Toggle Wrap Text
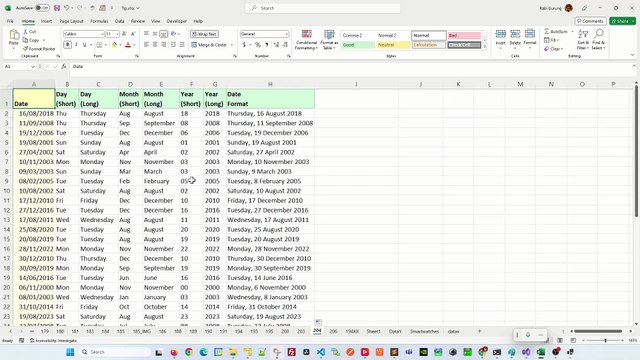Image resolution: width=640 pixels, height=360 pixels. click(x=204, y=34)
